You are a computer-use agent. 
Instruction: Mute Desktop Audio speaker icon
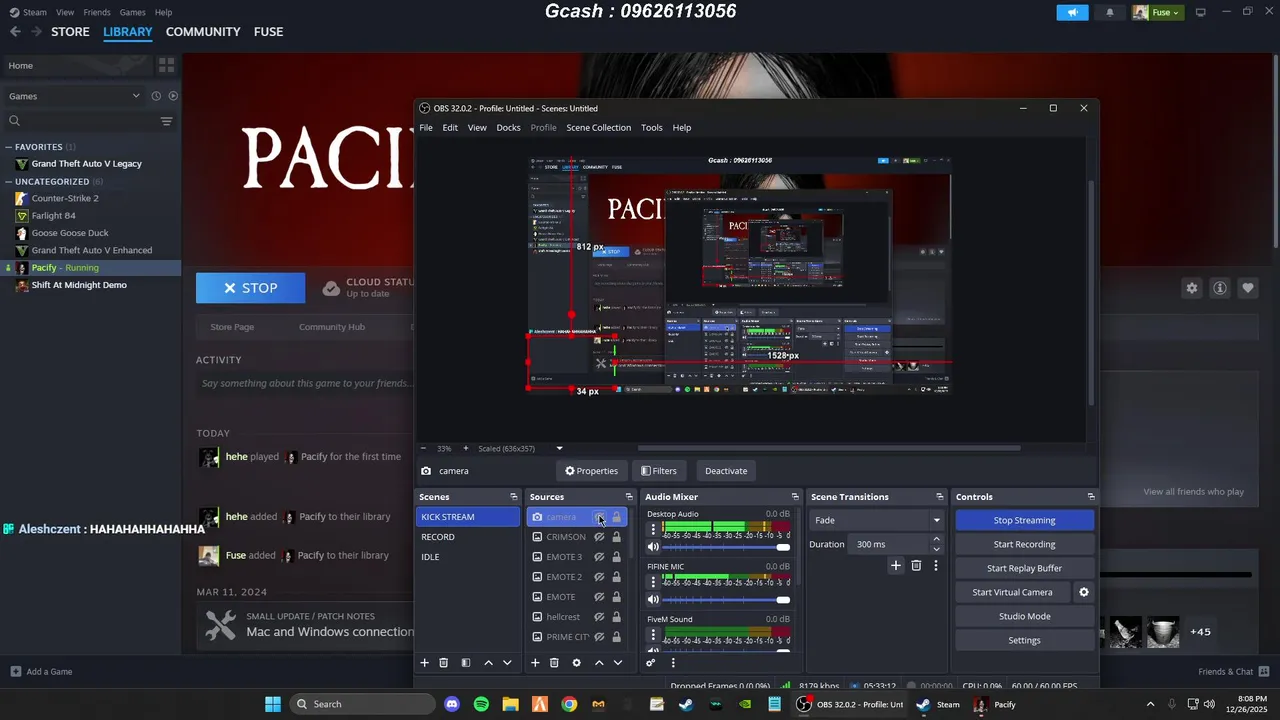[653, 547]
